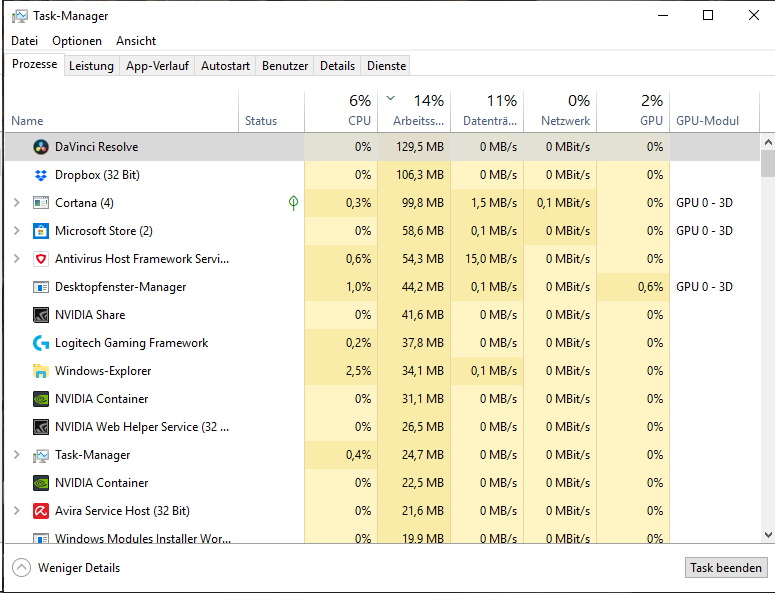This screenshot has height=593, width=775.
Task: Expand the Microsoft Store process group
Action: (x=16, y=231)
